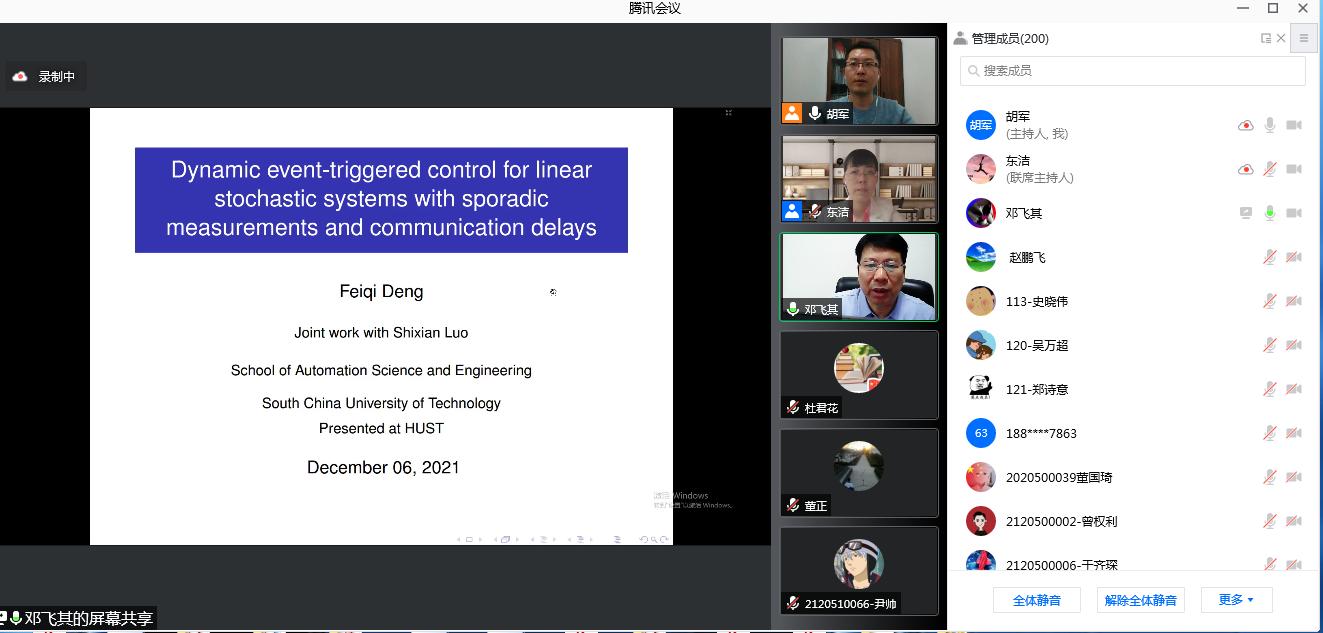Viewport: 1323px width, 633px height.
Task: Click 赵鹏飞's avatar in member list
Action: pyautogui.click(x=980, y=257)
